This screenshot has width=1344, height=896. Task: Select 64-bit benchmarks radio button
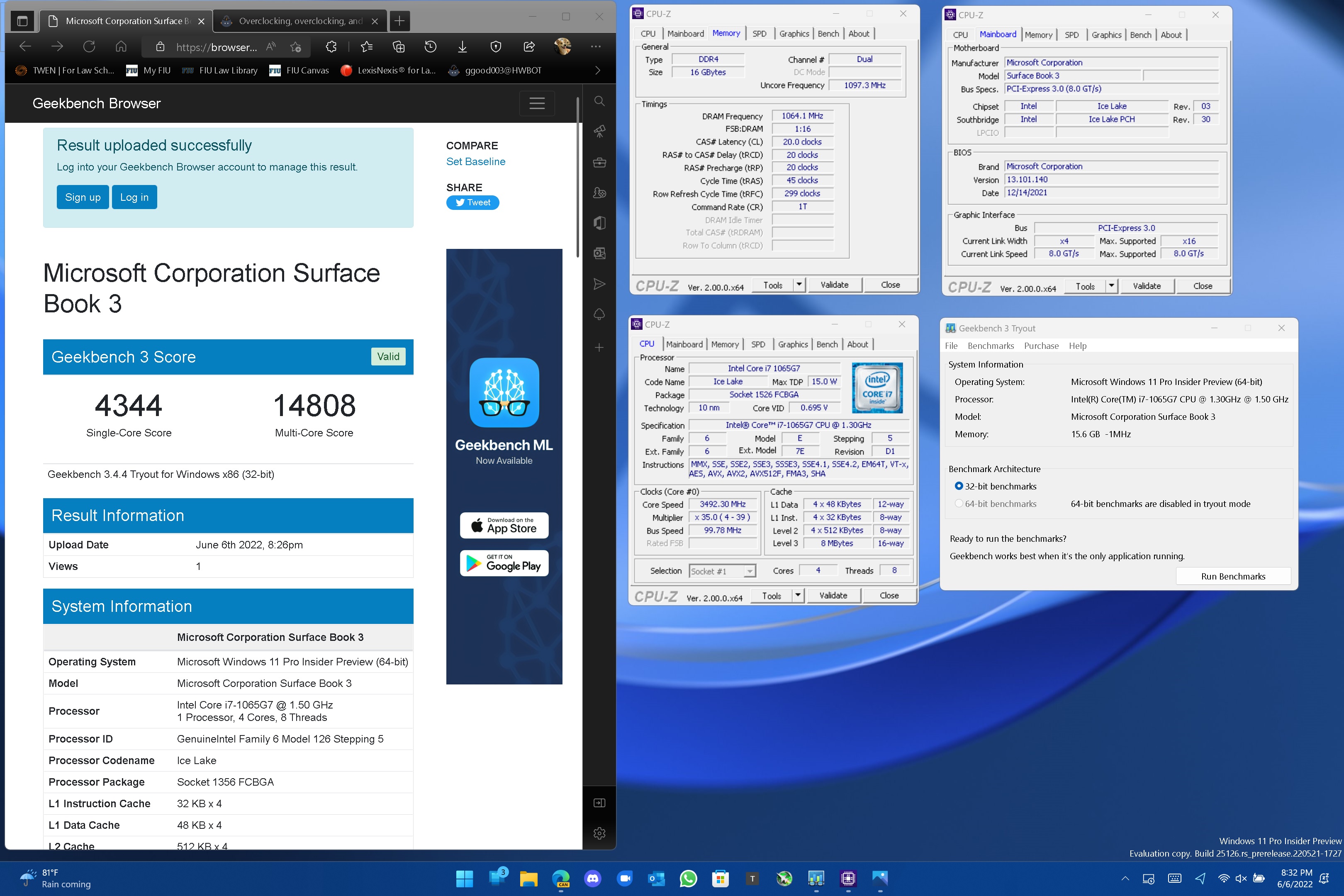coord(959,504)
